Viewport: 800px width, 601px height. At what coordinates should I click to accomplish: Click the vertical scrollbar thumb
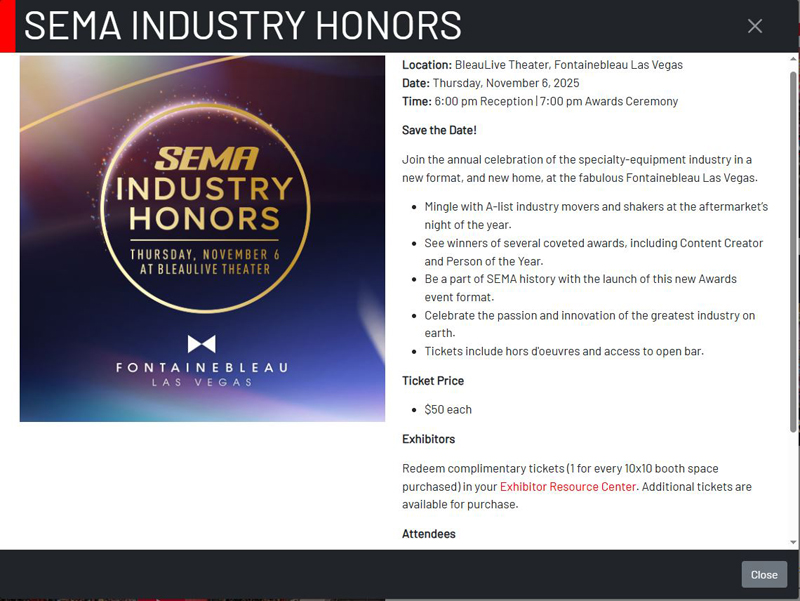coord(794,250)
